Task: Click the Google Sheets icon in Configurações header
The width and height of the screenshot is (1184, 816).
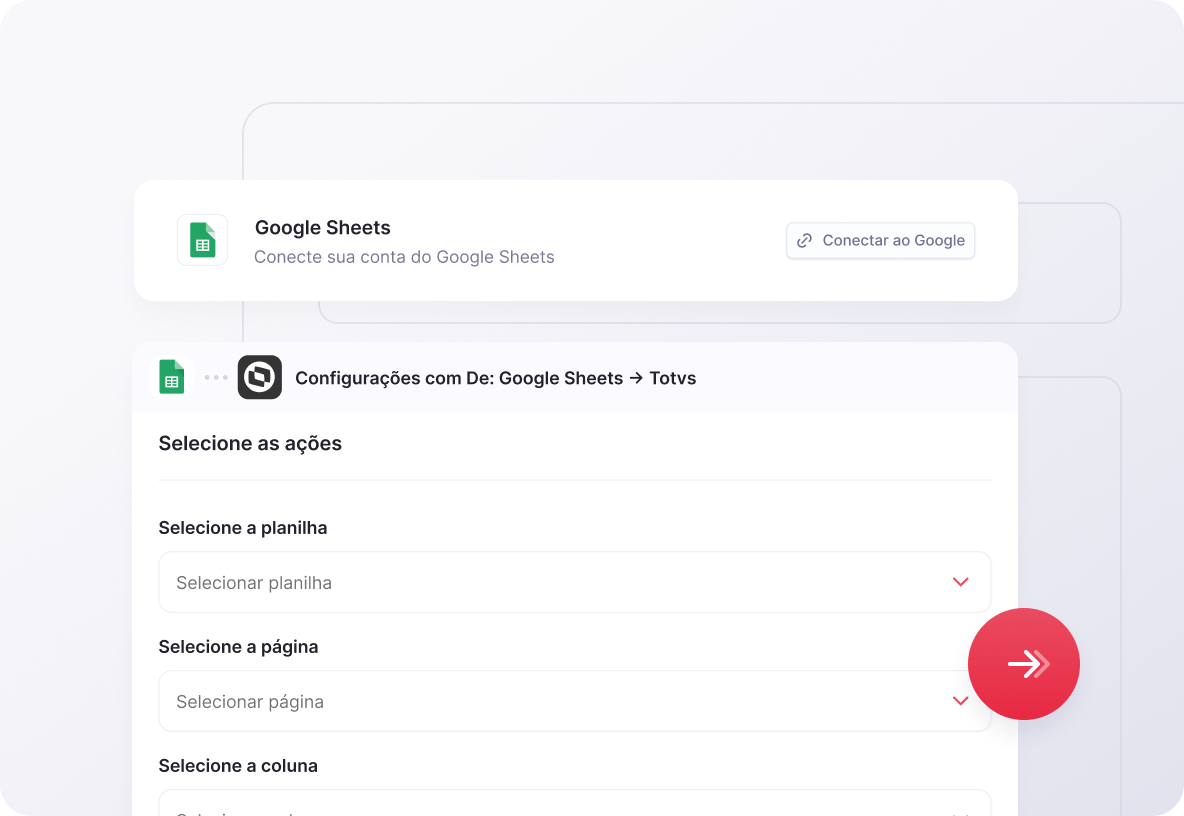Action: pos(171,377)
